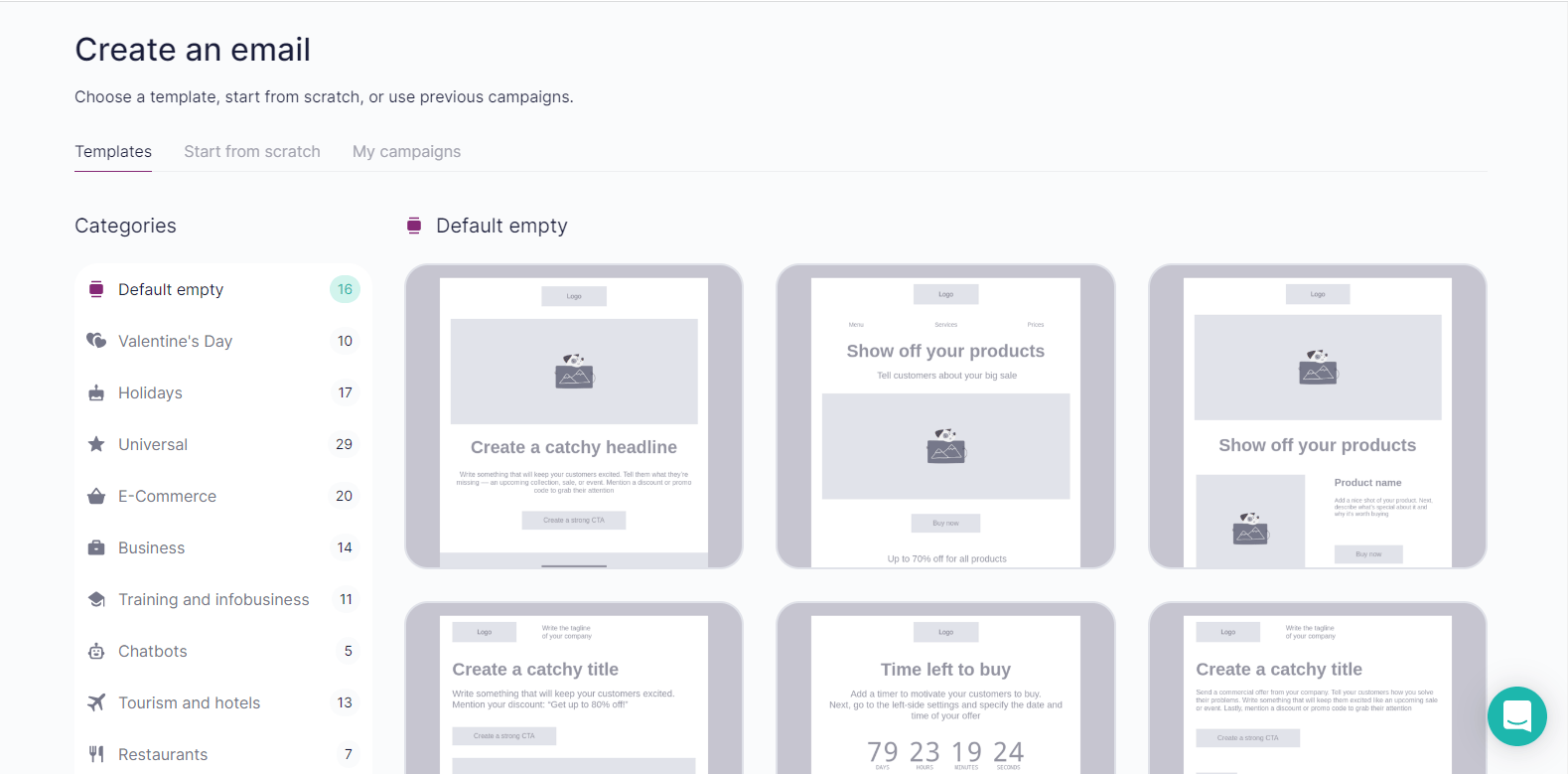Open the Training and infobusiness category
This screenshot has height=774, width=1568.
[x=214, y=599]
